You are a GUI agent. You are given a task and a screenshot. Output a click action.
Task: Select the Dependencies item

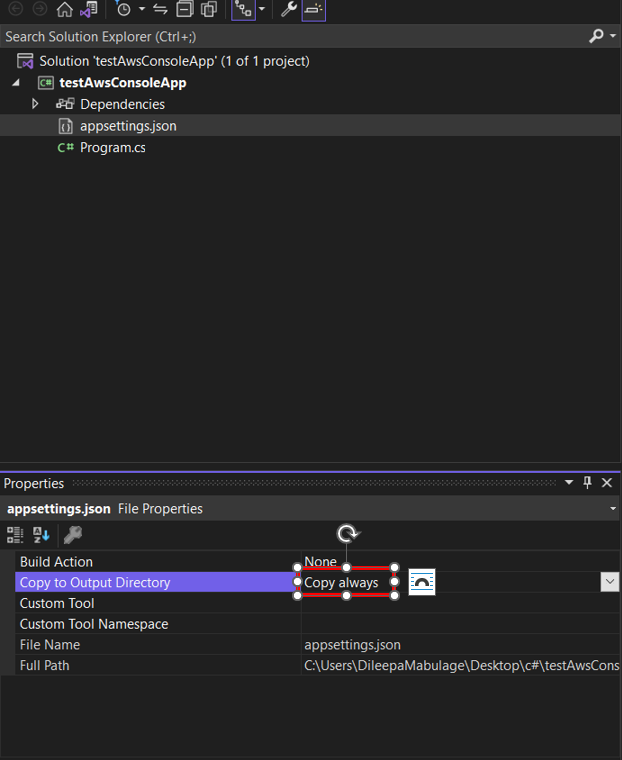point(122,104)
